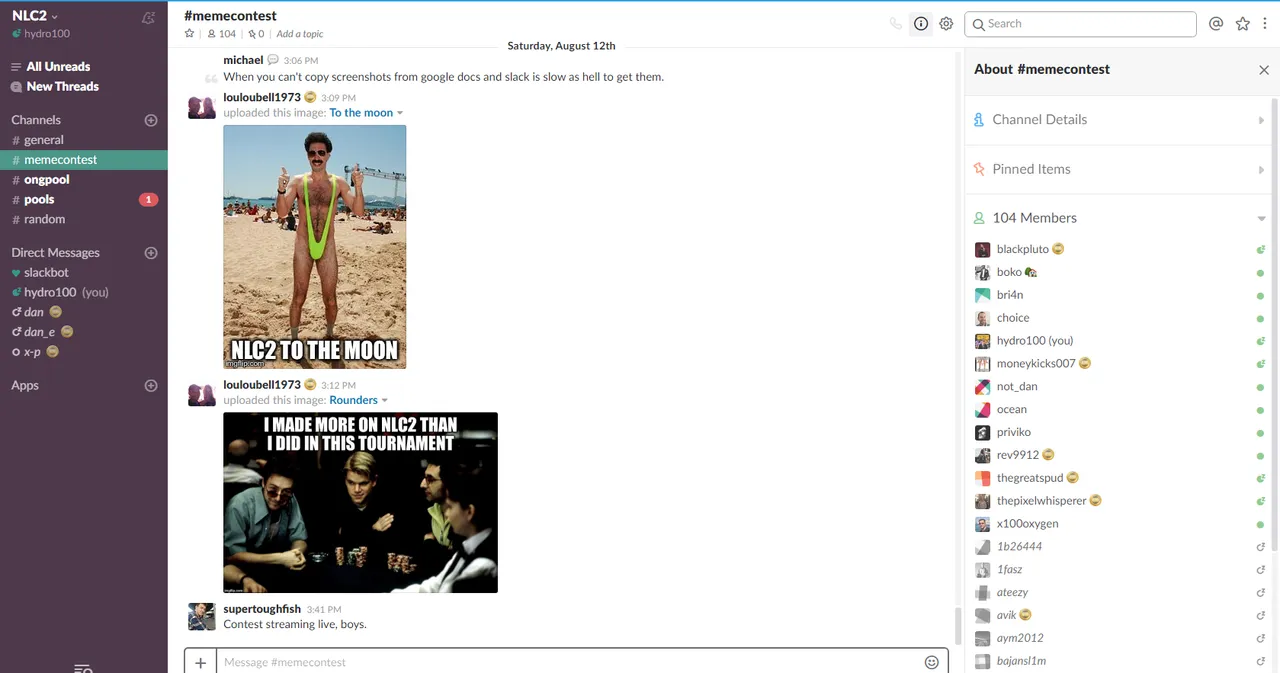The height and width of the screenshot is (673, 1280).
Task: Click the members panel scrollbar
Action: click(x=1275, y=325)
